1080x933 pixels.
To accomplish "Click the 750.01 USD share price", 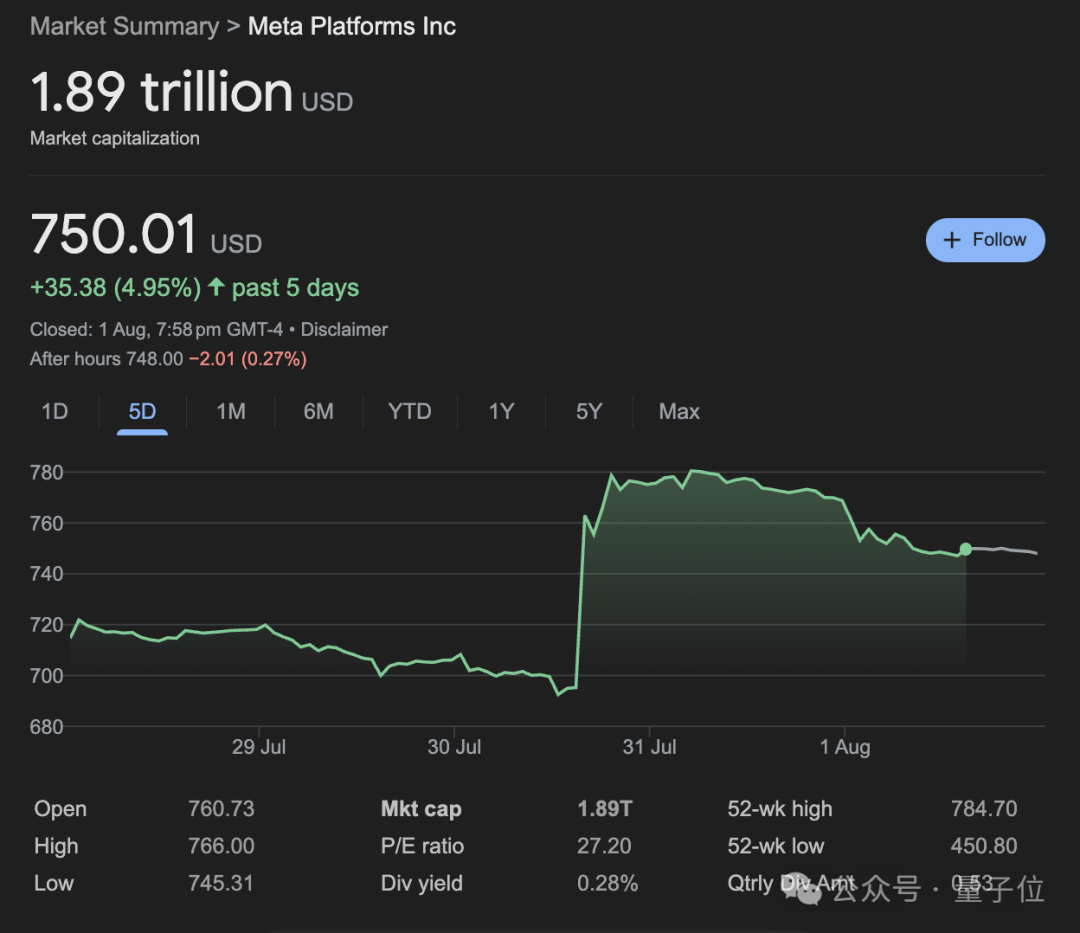I will 145,236.
